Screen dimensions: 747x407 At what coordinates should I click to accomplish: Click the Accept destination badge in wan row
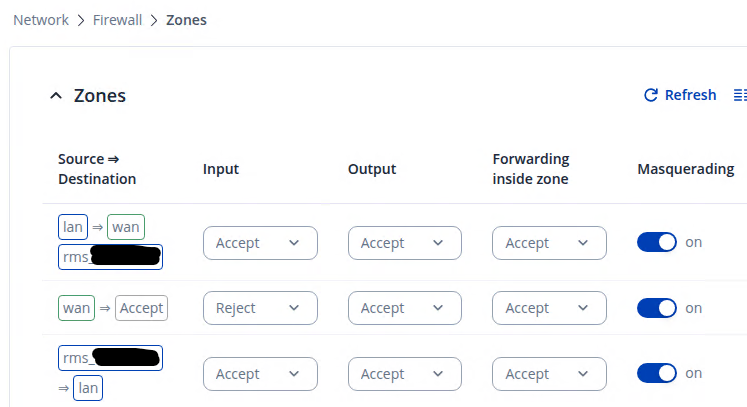point(141,308)
